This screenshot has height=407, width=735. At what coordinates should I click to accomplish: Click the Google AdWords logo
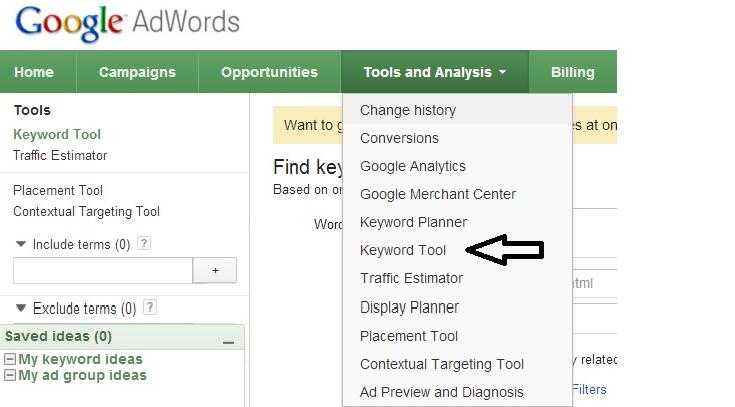coord(128,23)
